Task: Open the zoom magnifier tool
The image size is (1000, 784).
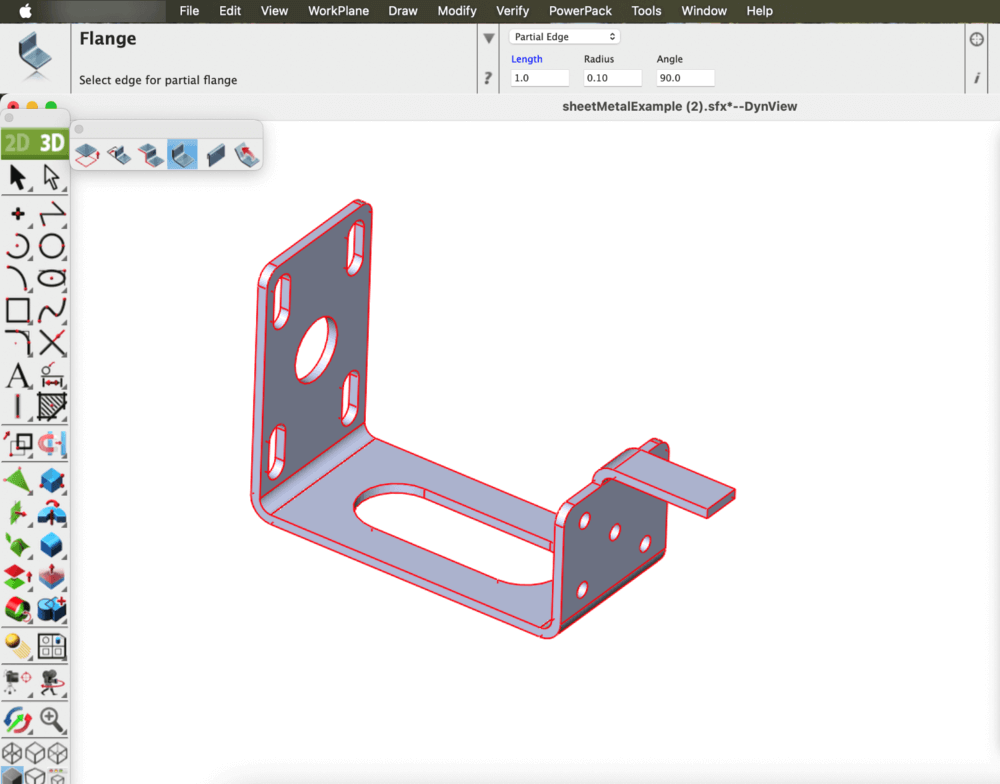Action: click(52, 719)
